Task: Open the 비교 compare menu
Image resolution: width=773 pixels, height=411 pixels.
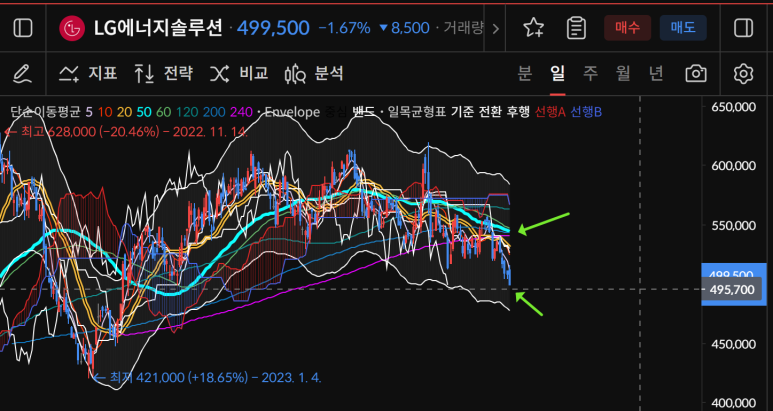Action: click(x=239, y=74)
